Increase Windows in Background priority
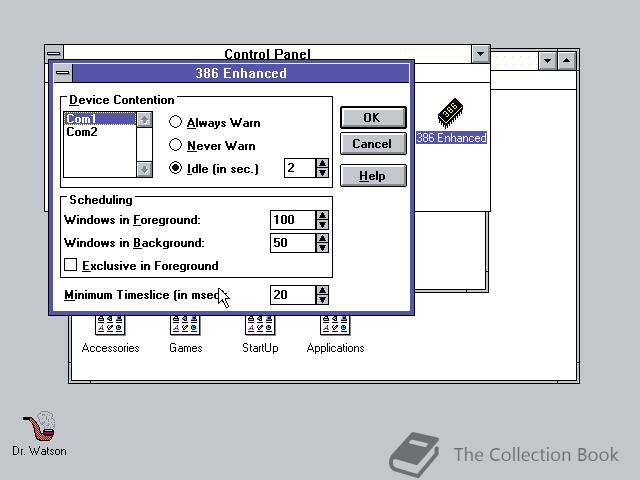The image size is (640, 480). coord(322,238)
